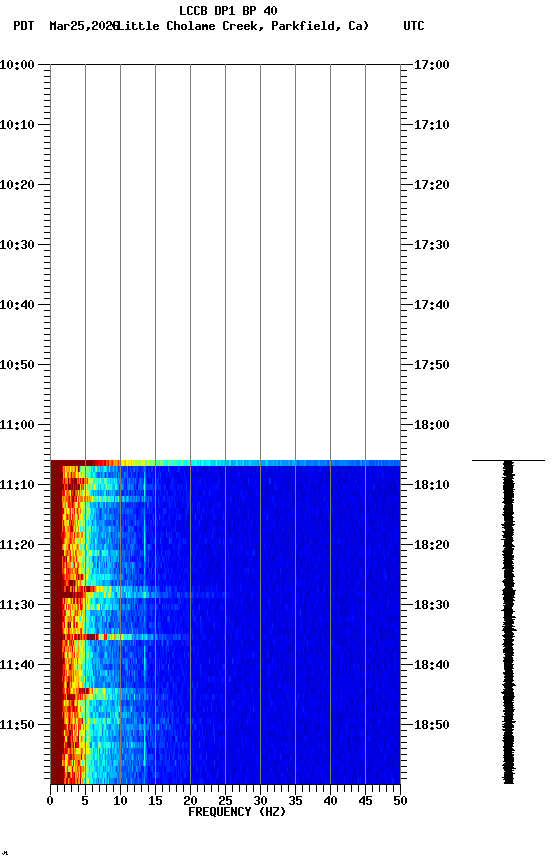
Task: Click the FREQUENCY (HZ) axis title
Action: (x=237, y=813)
